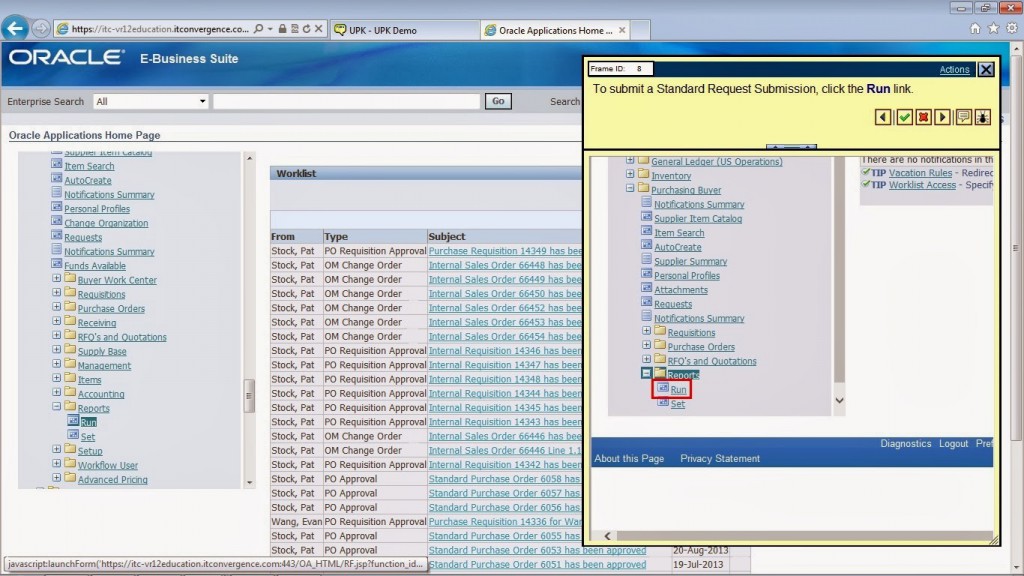Open a new browser tab

pyautogui.click(x=640, y=30)
